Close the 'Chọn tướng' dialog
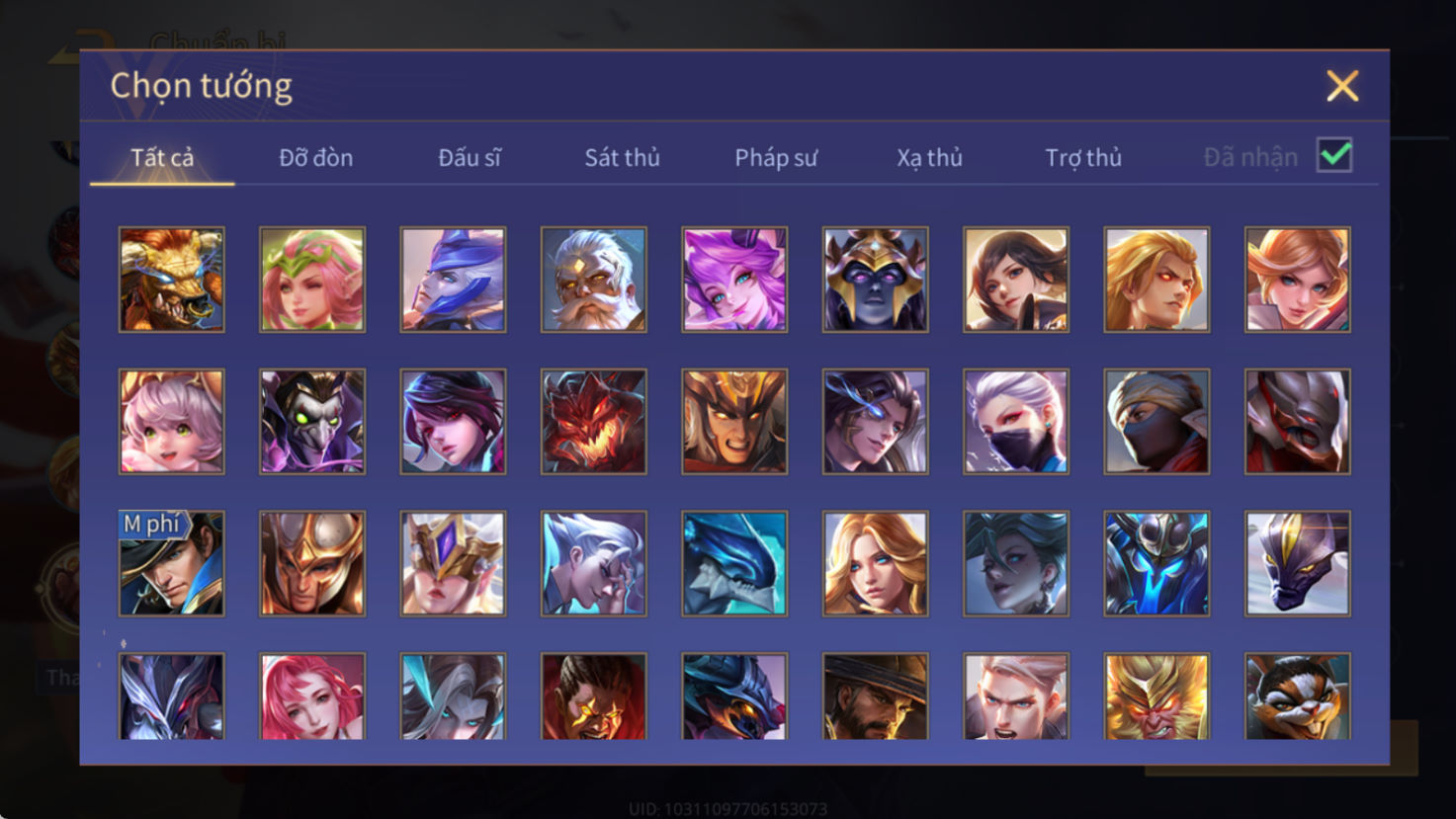 [1342, 86]
